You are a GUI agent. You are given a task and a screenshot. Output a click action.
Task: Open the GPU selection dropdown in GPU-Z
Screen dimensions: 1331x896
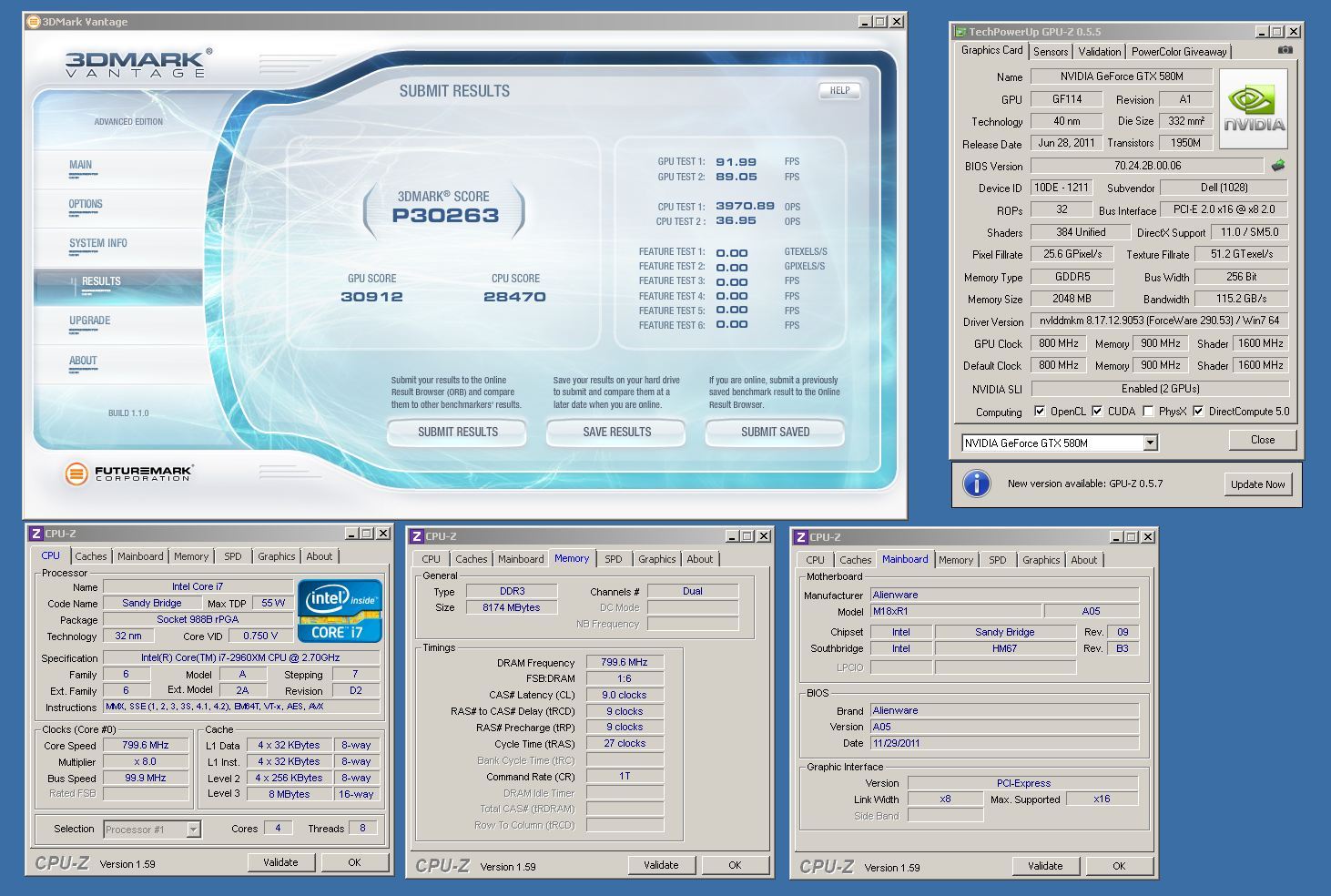1150,443
